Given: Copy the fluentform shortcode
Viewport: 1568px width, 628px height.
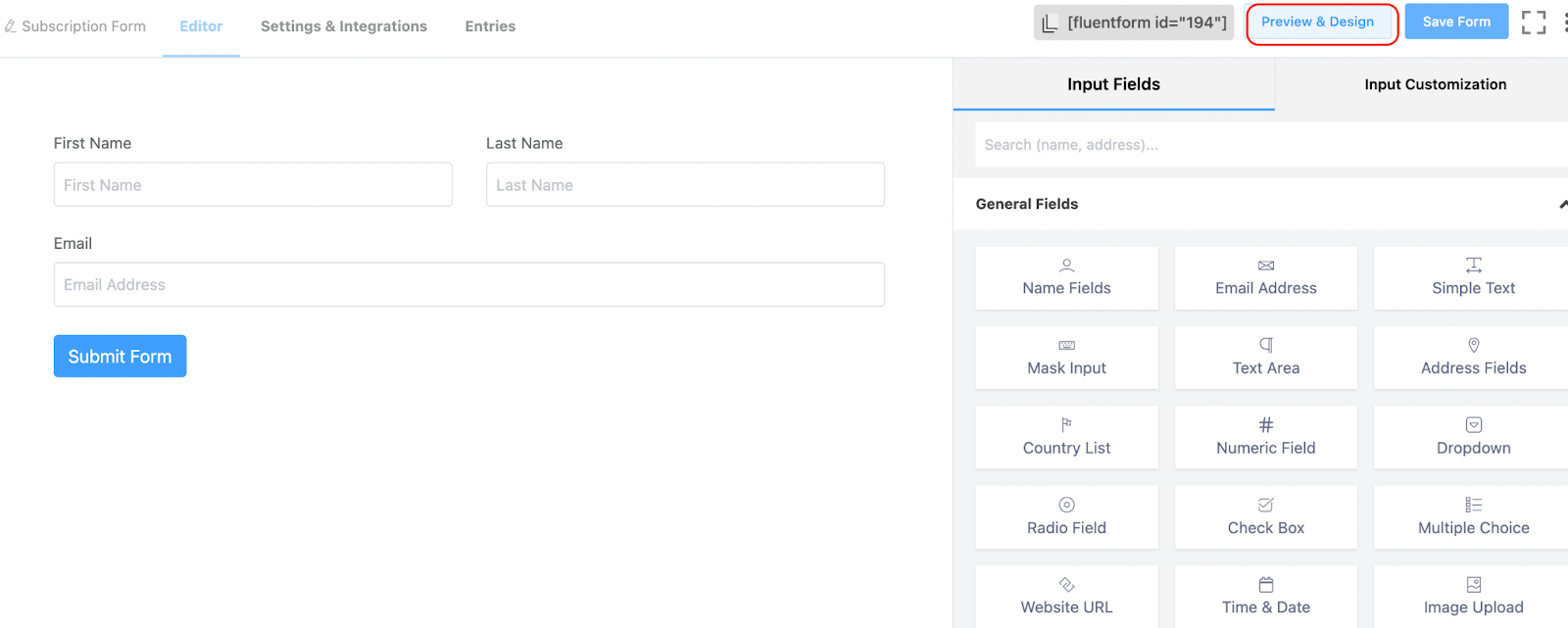Looking at the screenshot, I should 1134,23.
